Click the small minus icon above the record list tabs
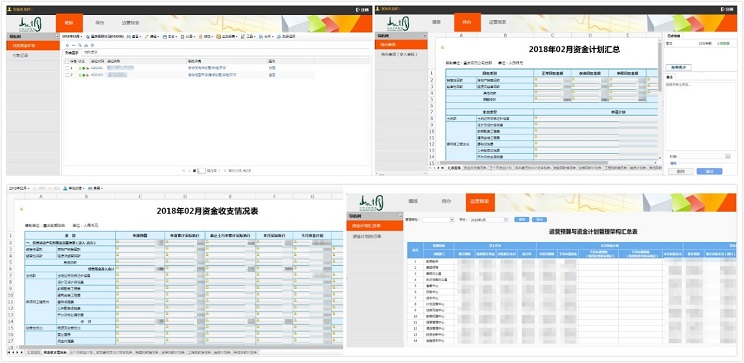Image resolution: width=744 pixels, height=363 pixels. tap(74, 46)
